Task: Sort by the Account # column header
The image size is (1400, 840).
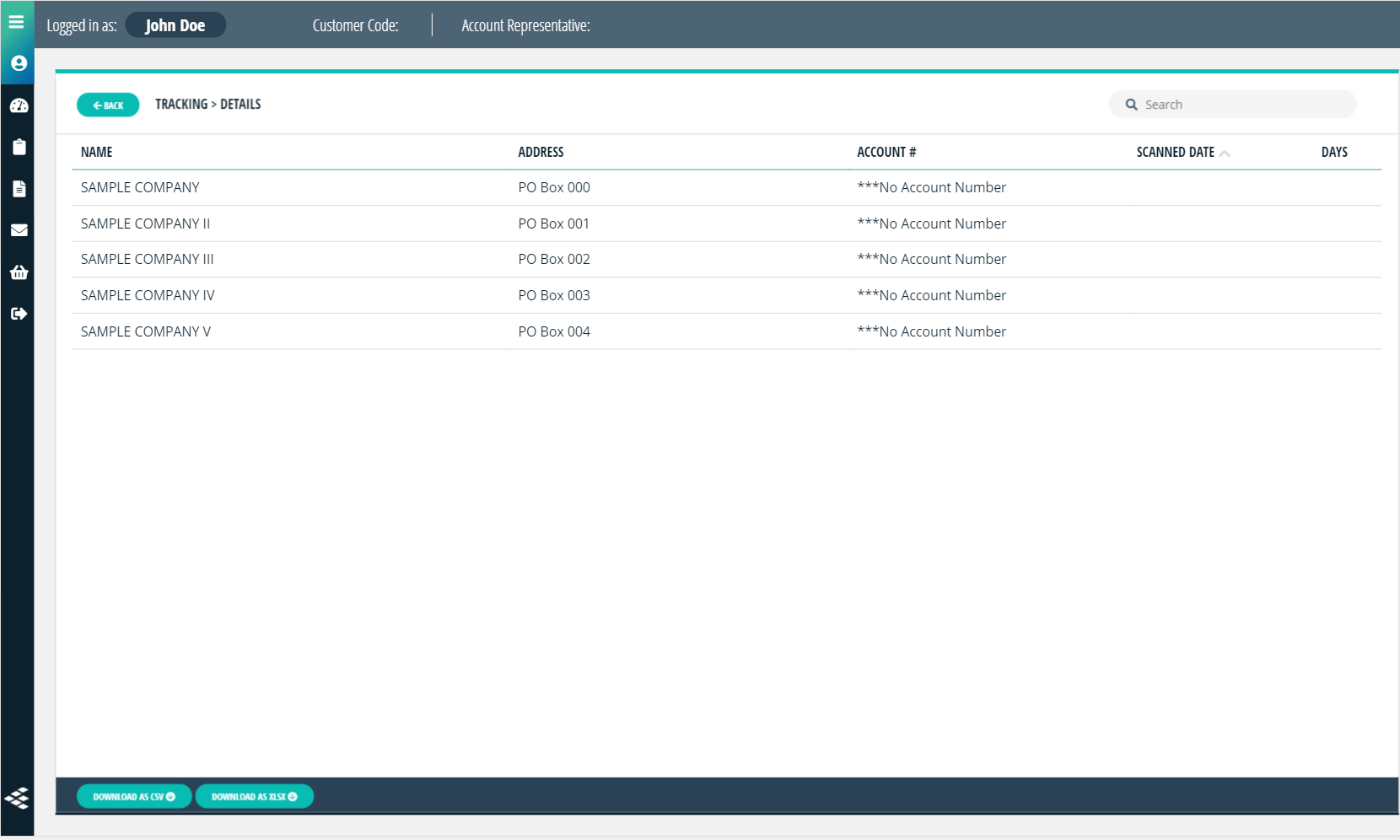Action: [886, 152]
